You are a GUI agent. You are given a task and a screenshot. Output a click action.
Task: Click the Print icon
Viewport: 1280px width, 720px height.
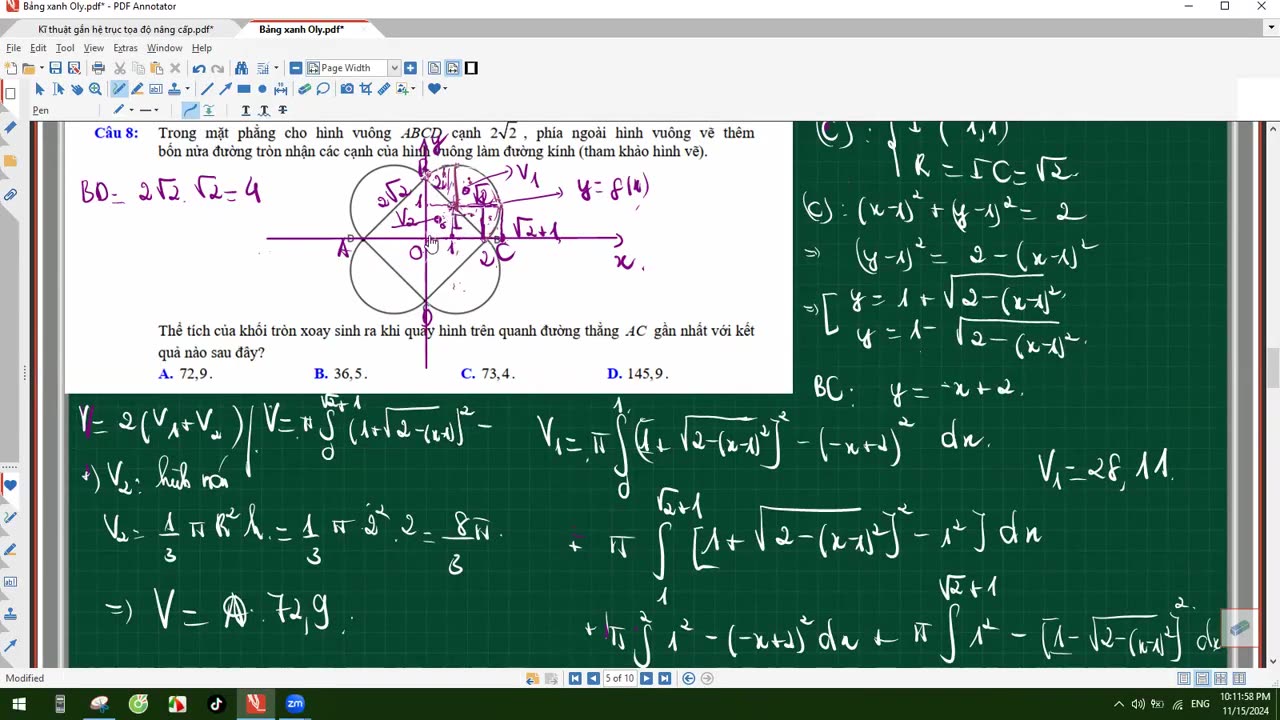(98, 68)
